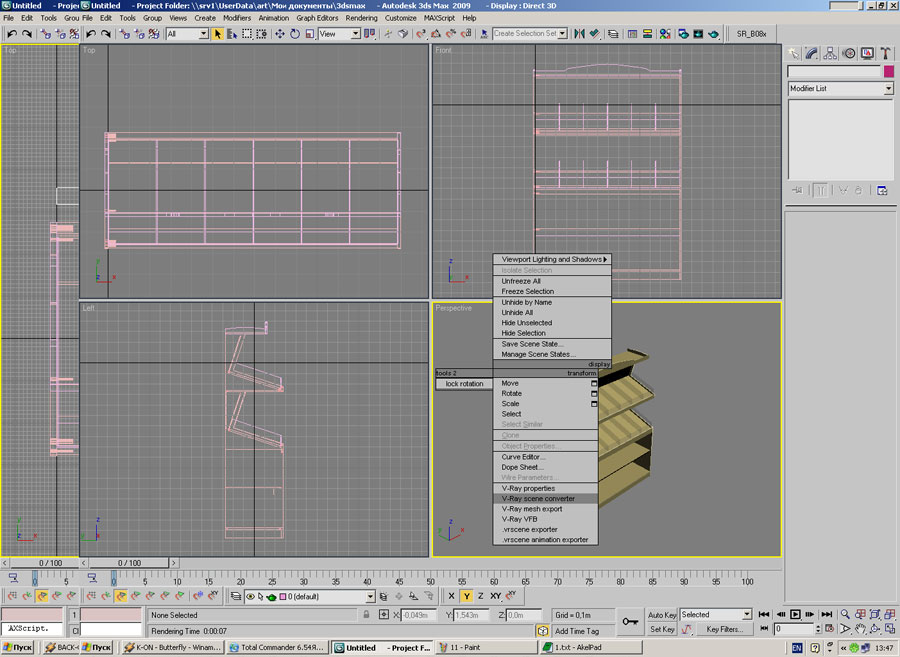Click Maximize Viewport Toggle icon

coord(889,629)
